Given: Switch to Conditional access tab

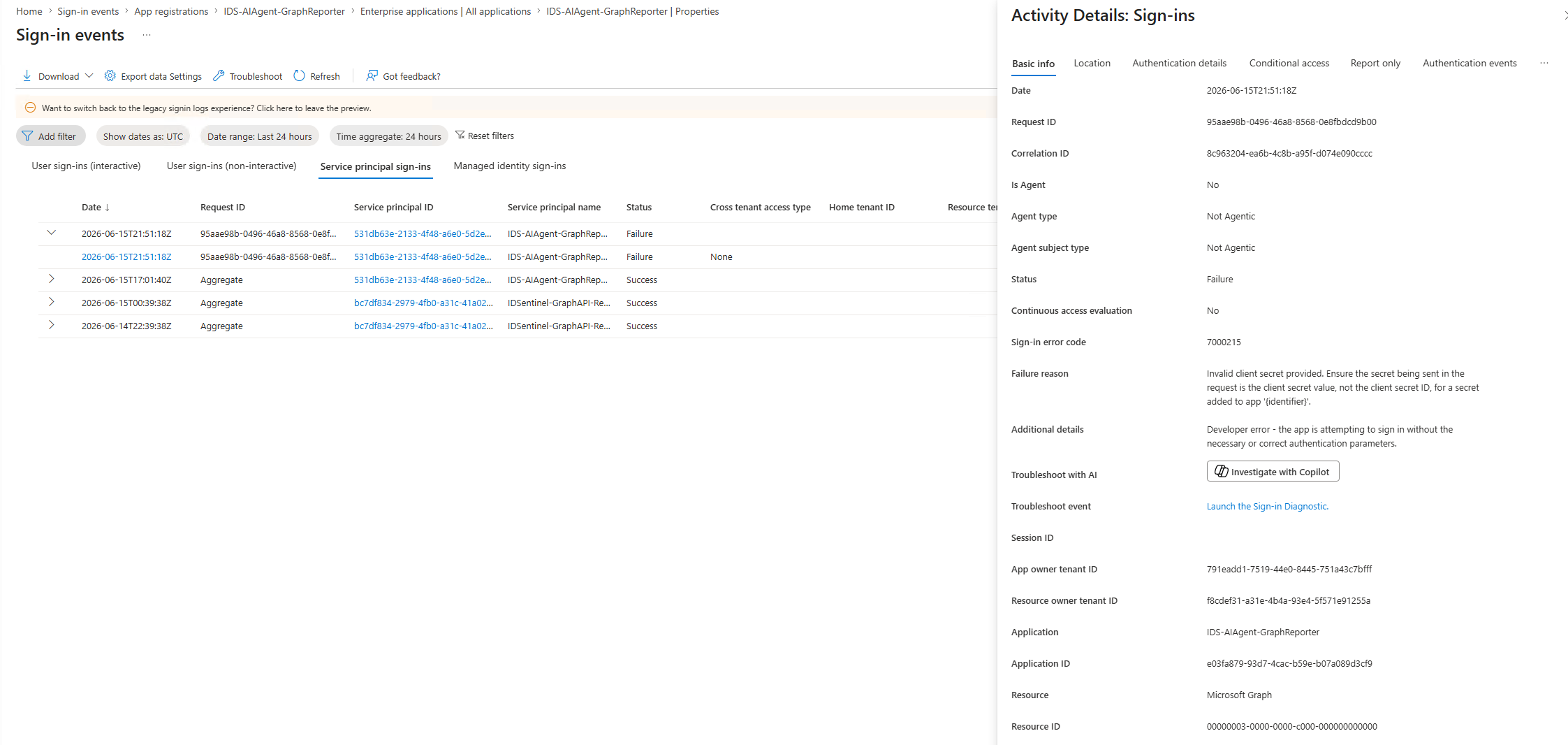Looking at the screenshot, I should coord(1289,63).
